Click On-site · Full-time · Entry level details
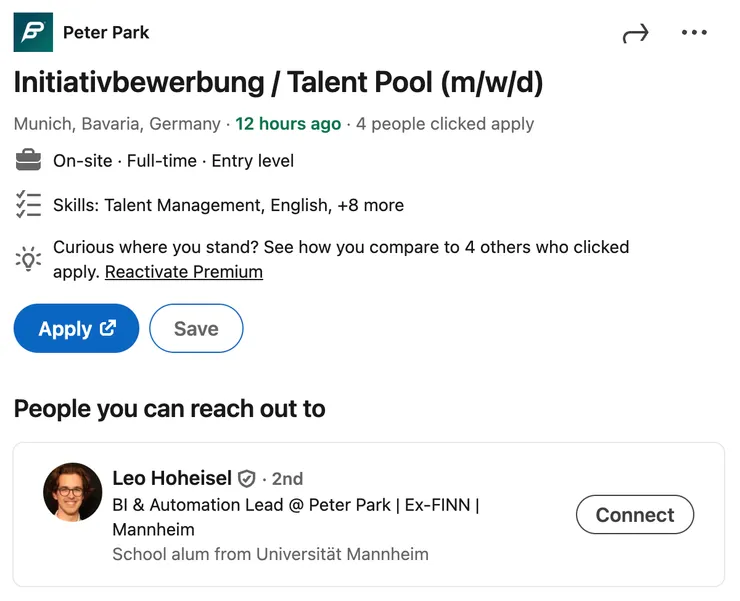This screenshot has width=740, height=601. pos(173,160)
